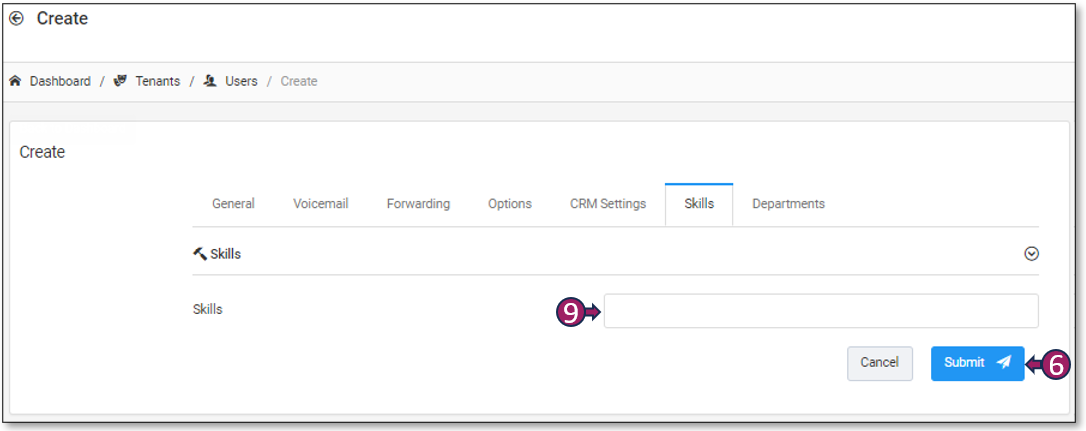Select the Options tab

510,204
